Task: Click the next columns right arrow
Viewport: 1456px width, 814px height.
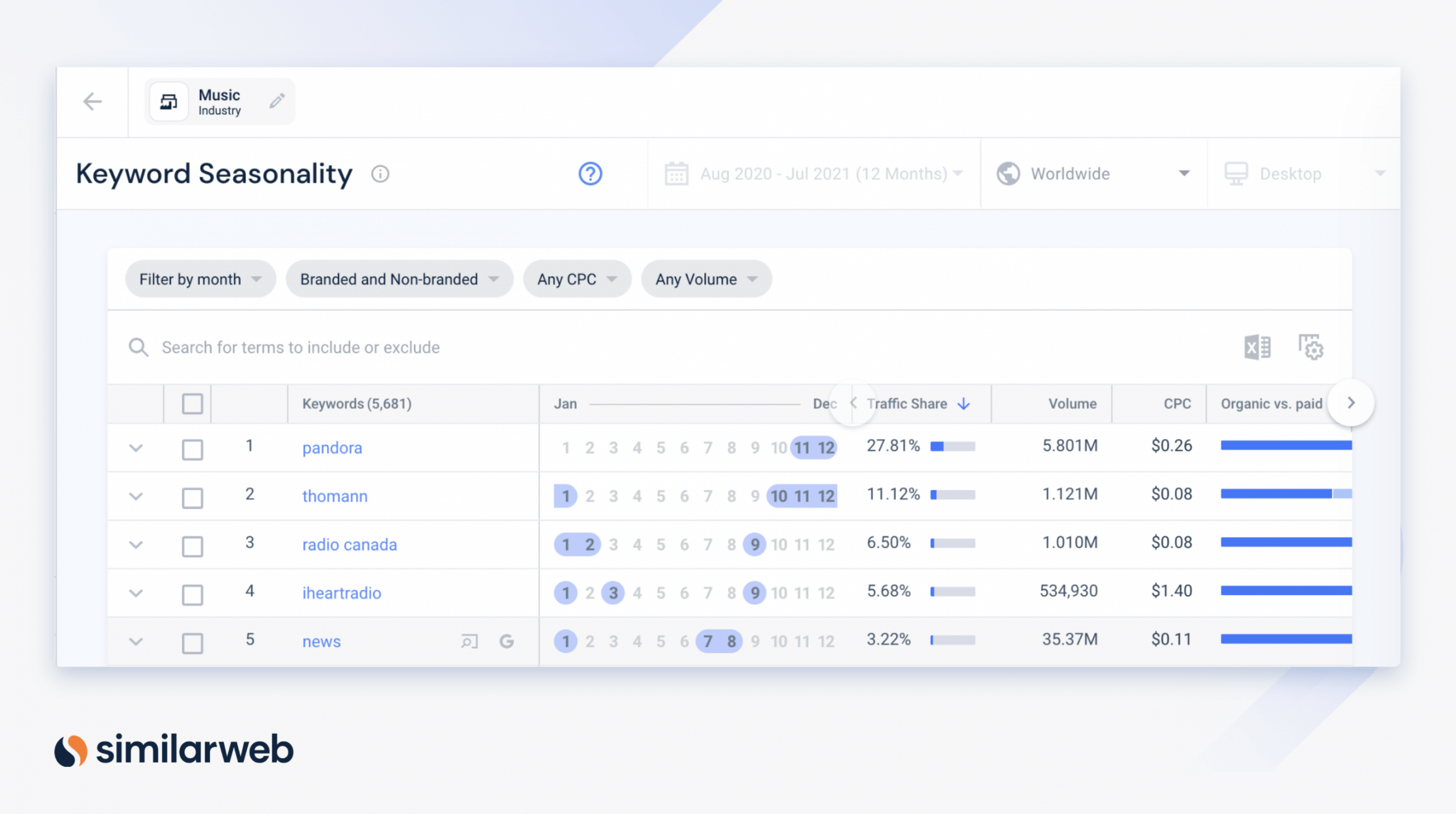Action: [x=1351, y=403]
